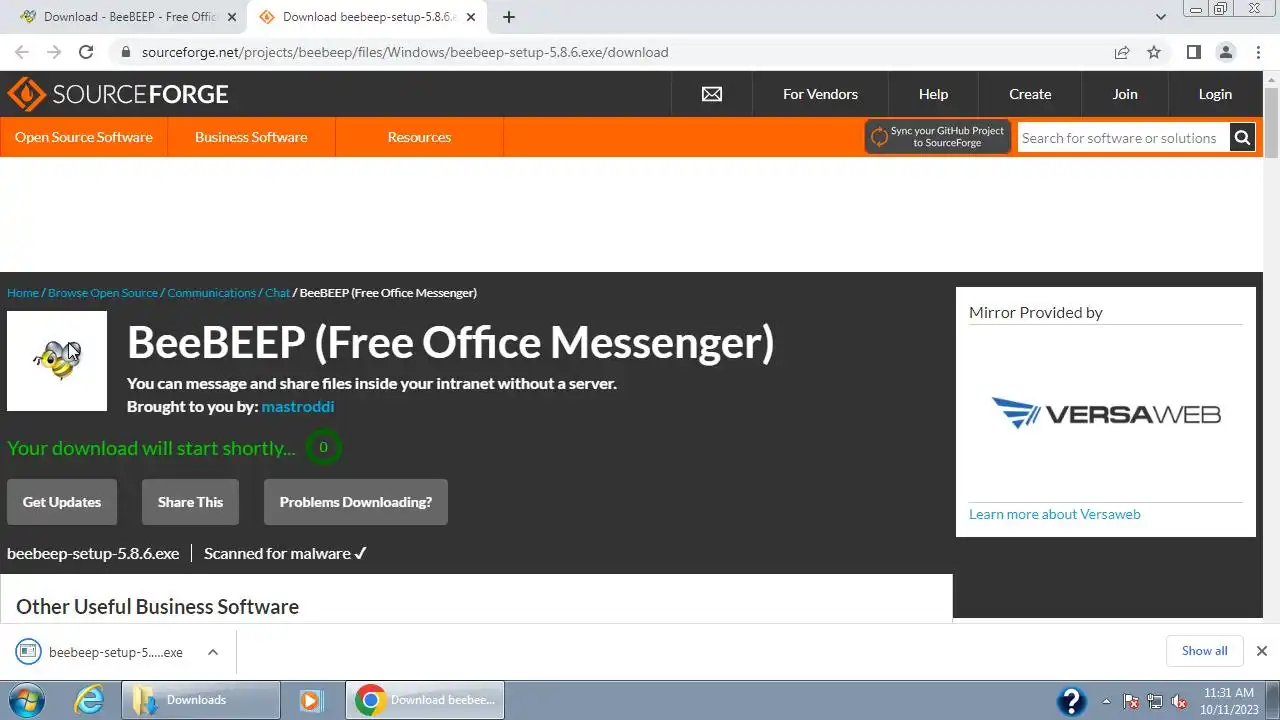Click the beebeep-setup-5.8.6.exe file name text
This screenshot has width=1280, height=720.
[x=93, y=553]
